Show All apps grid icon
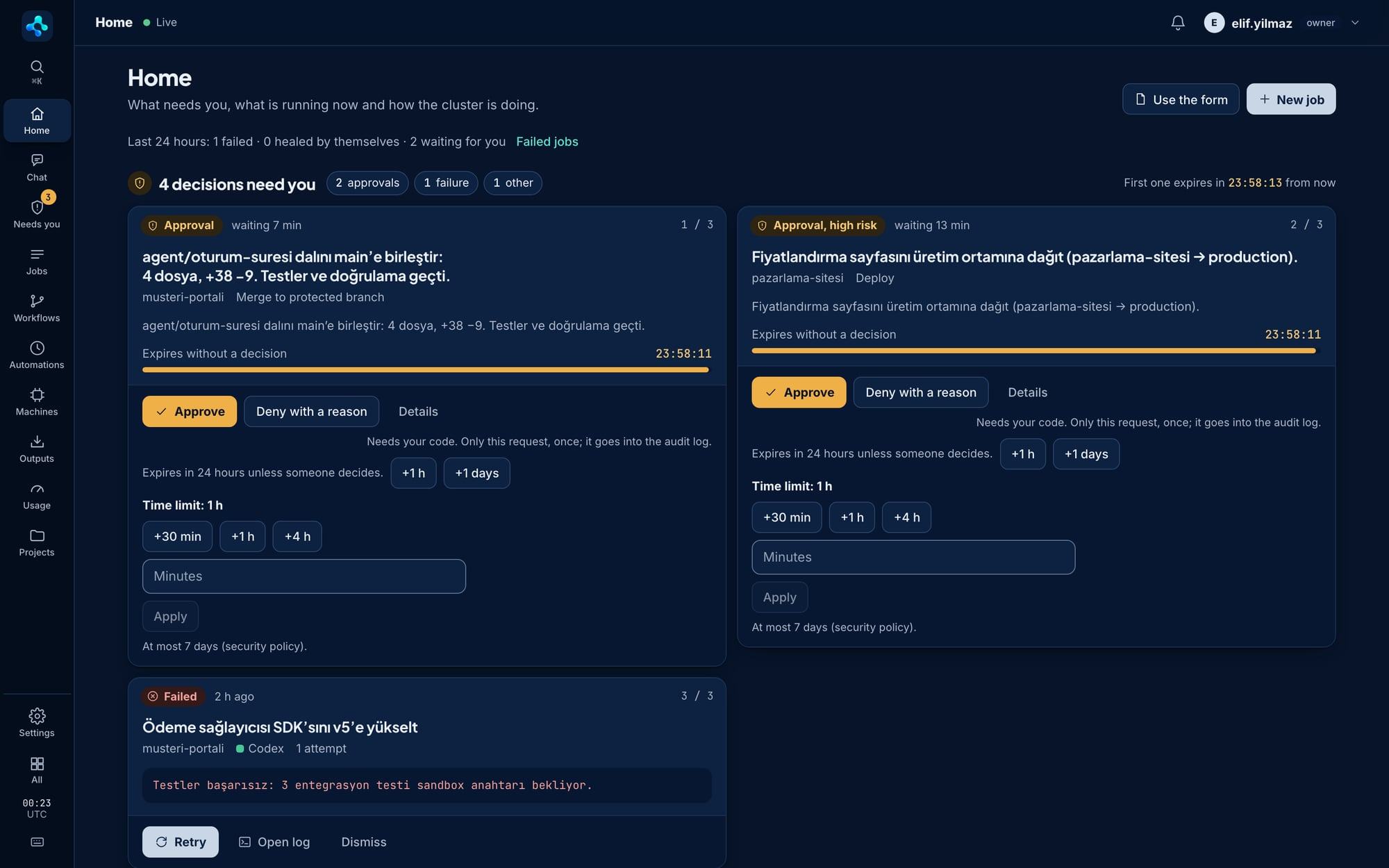 coord(37,770)
